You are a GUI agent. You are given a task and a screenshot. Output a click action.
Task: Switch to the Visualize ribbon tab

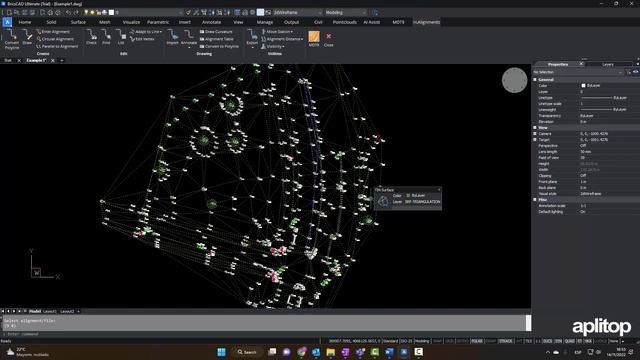click(x=131, y=22)
